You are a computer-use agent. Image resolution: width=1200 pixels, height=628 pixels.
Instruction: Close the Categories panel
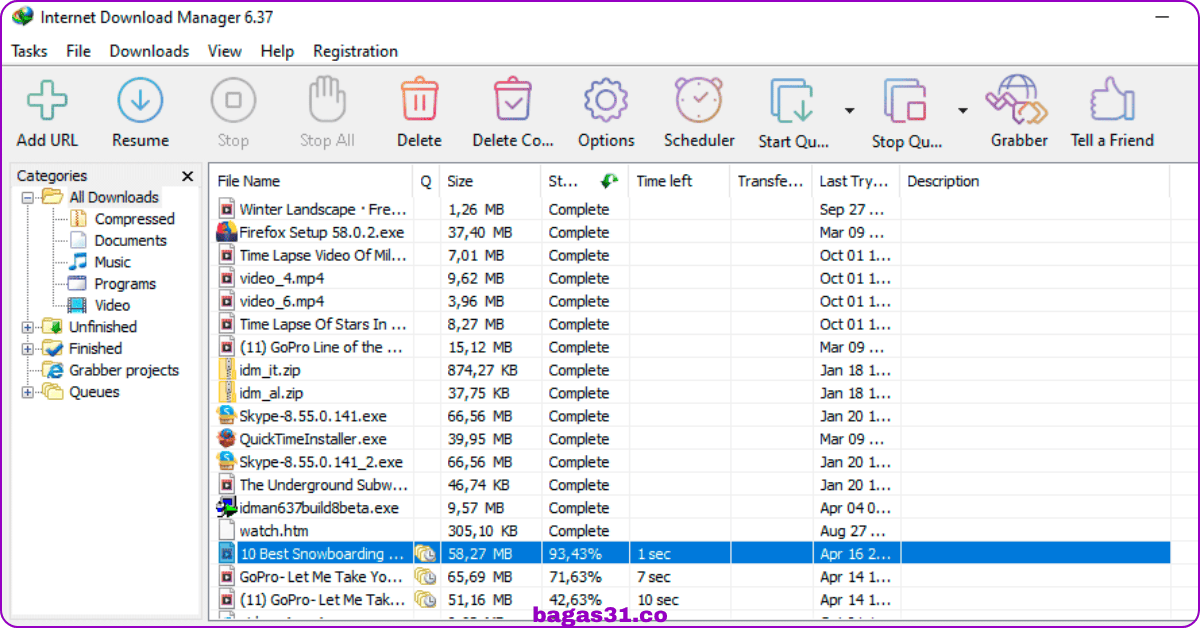pyautogui.click(x=187, y=176)
